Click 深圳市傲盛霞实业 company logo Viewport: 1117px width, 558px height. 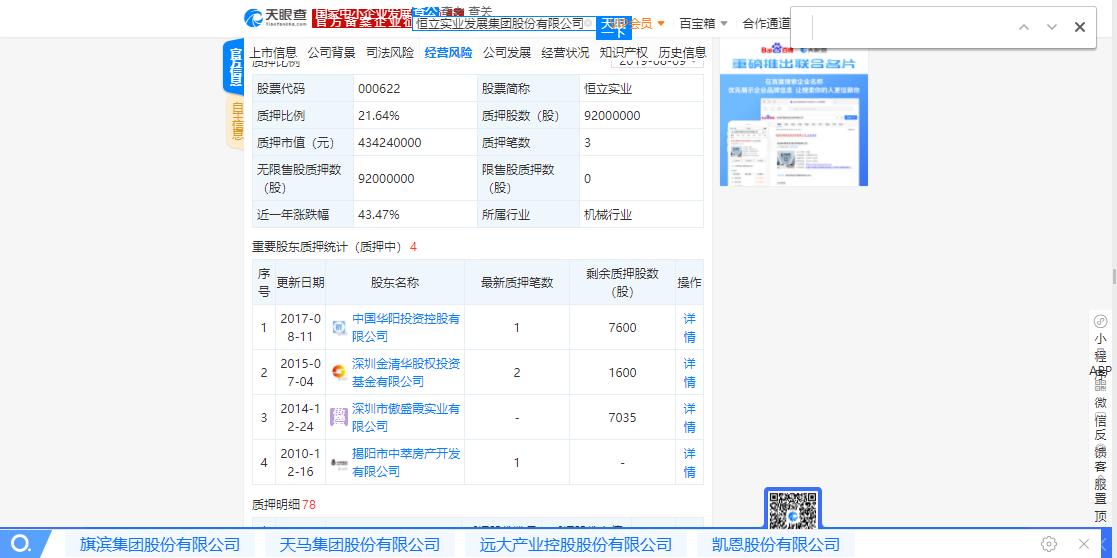tap(339, 417)
